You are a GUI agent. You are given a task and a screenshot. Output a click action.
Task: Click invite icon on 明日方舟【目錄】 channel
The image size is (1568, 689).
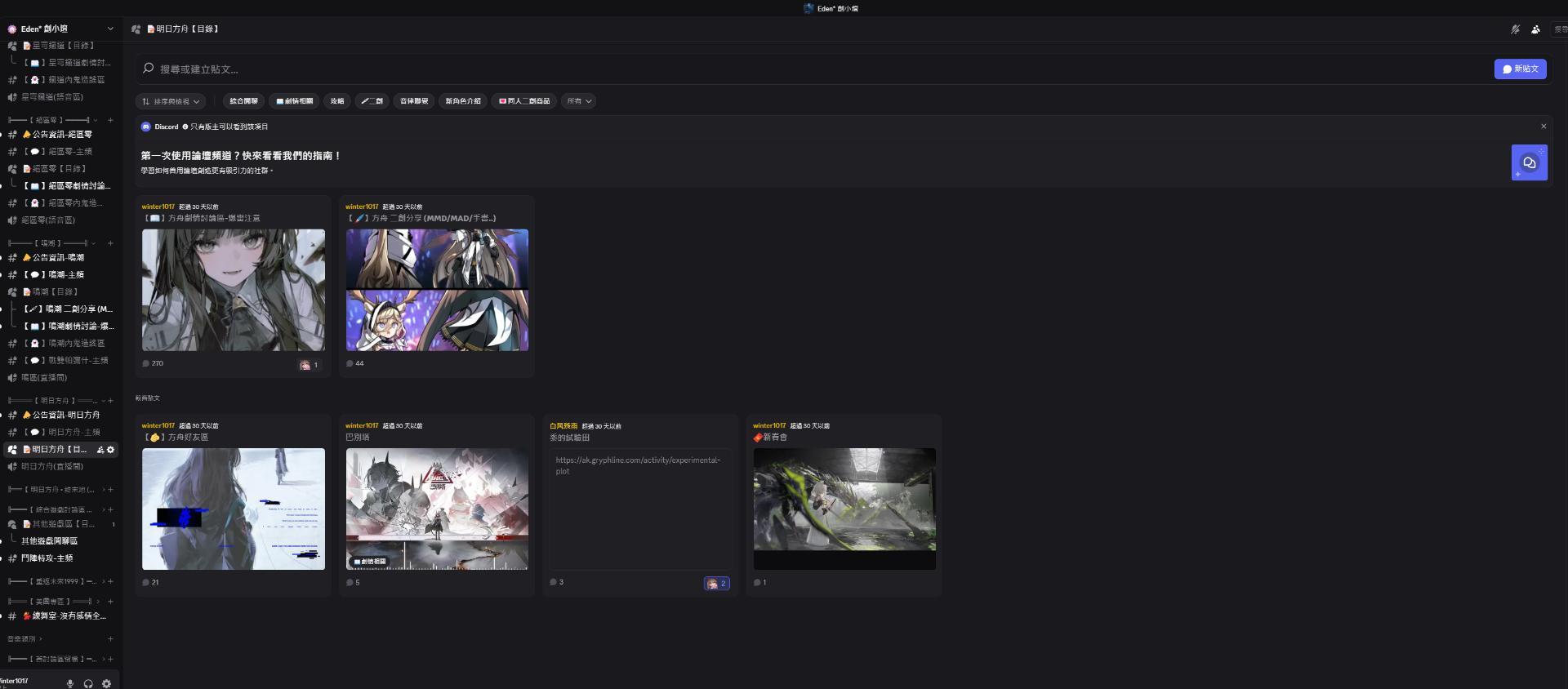100,450
